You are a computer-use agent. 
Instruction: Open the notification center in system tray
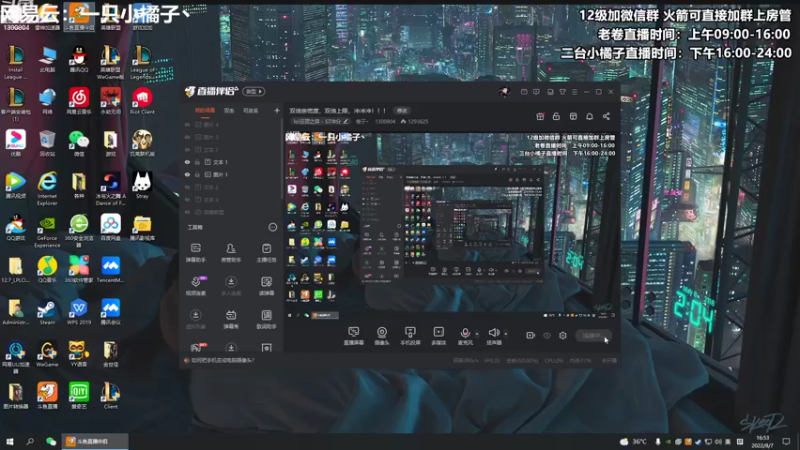[786, 441]
